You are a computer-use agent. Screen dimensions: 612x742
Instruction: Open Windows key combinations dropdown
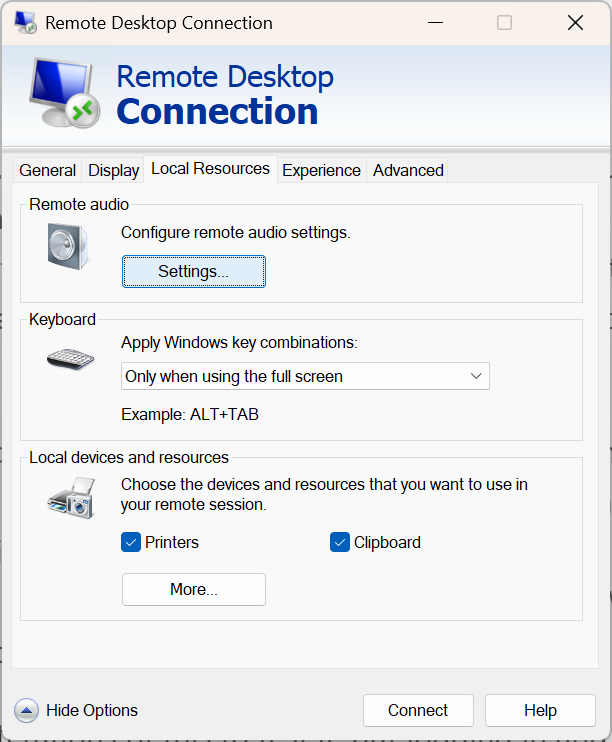pyautogui.click(x=305, y=376)
